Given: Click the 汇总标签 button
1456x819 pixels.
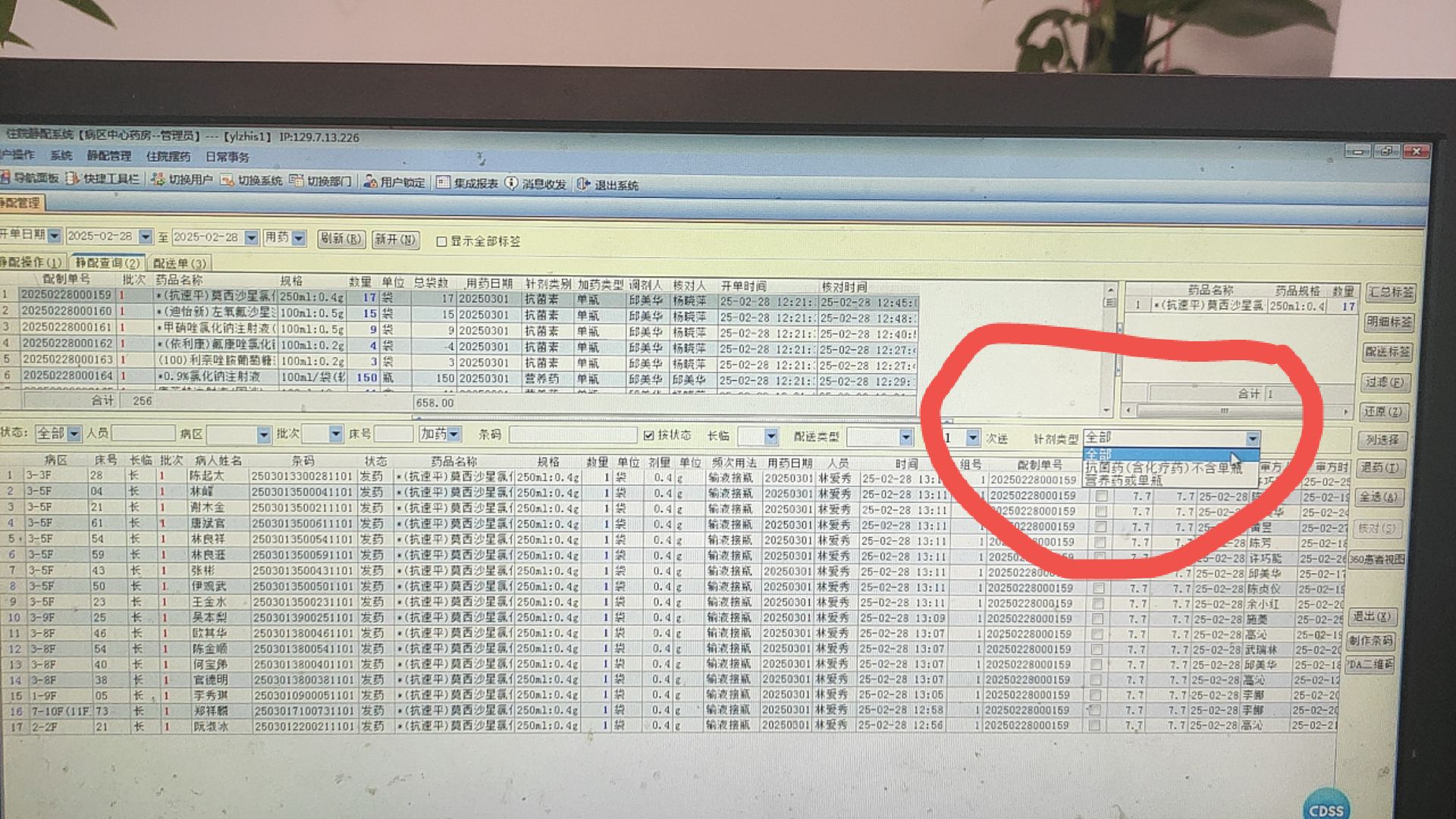Looking at the screenshot, I should 1389,292.
